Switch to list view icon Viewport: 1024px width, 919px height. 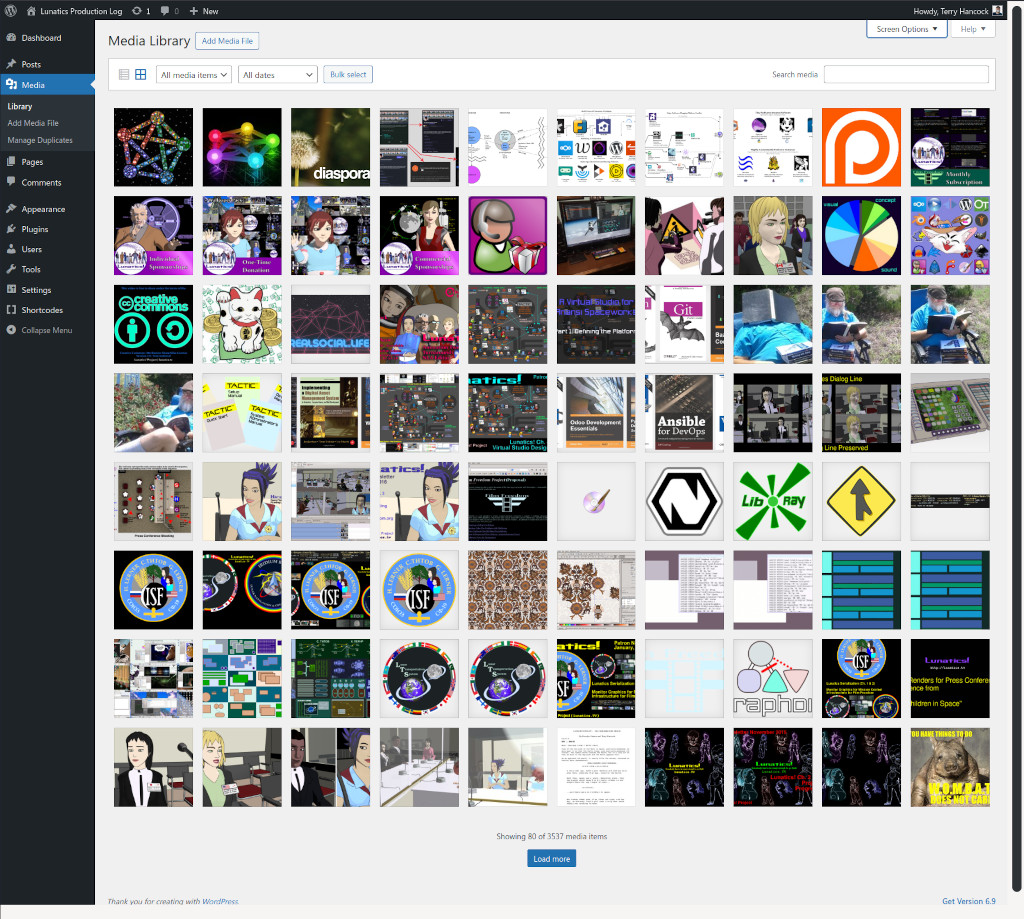coord(124,75)
